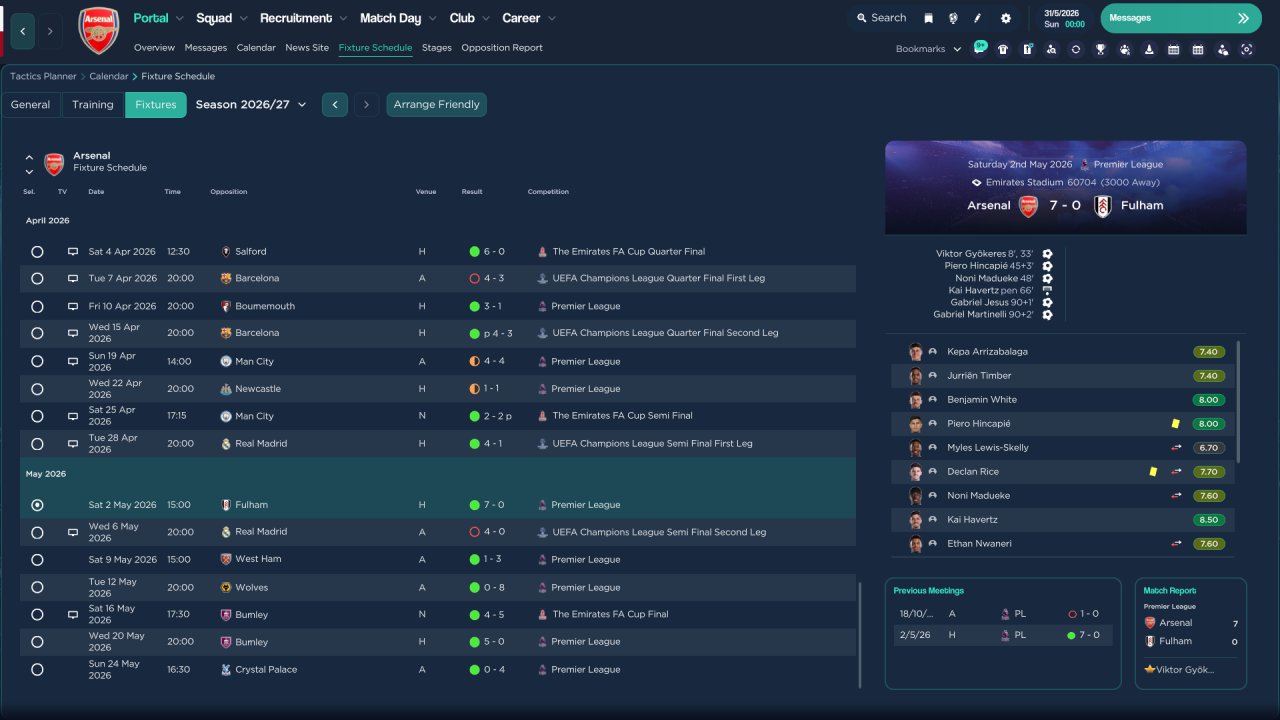The image size is (1280, 720).
Task: Click the Crystal Palace club badge
Action: 226,669
